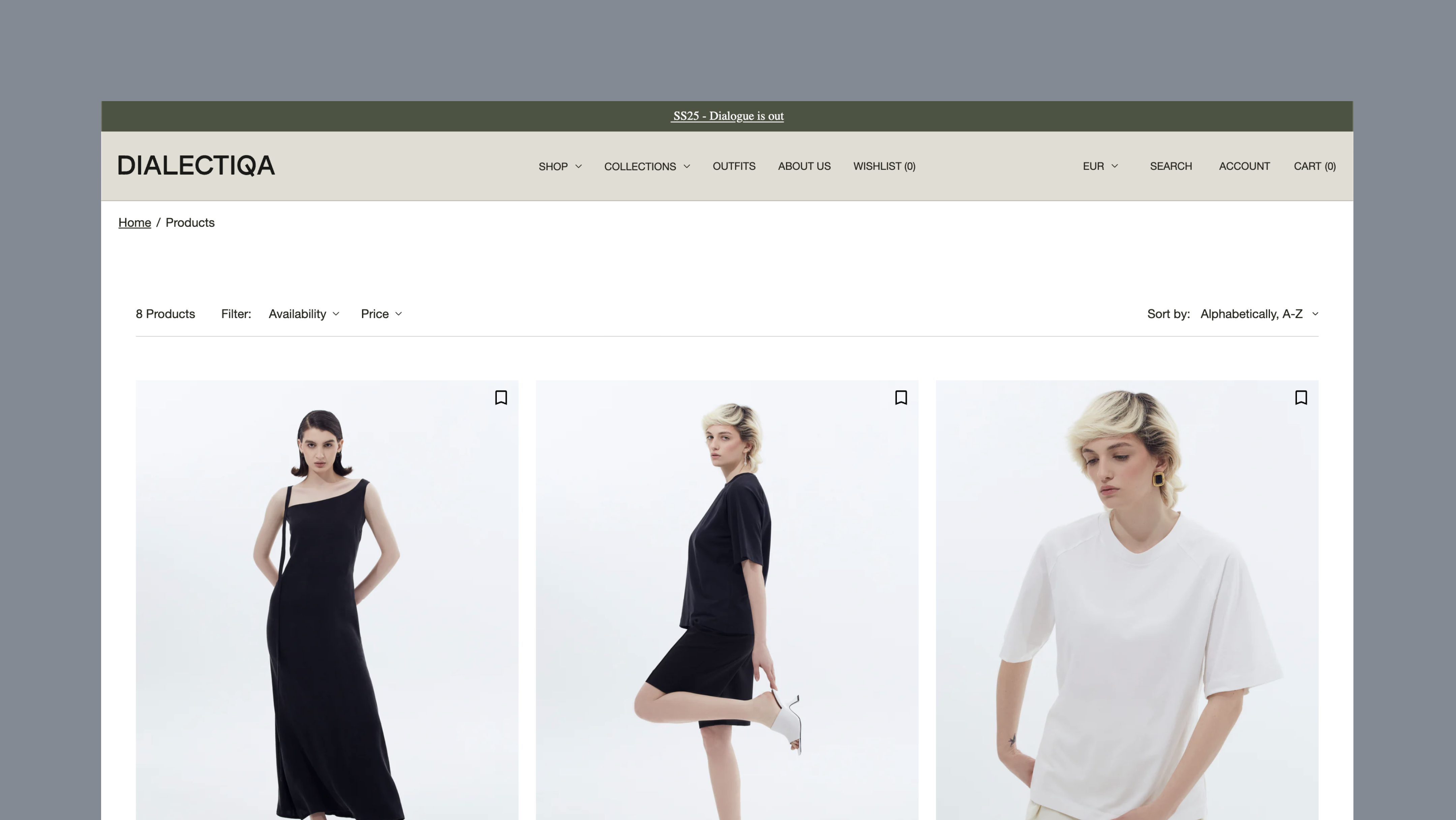The height and width of the screenshot is (820, 1456).
Task: Open CART (0)
Action: coord(1315,166)
